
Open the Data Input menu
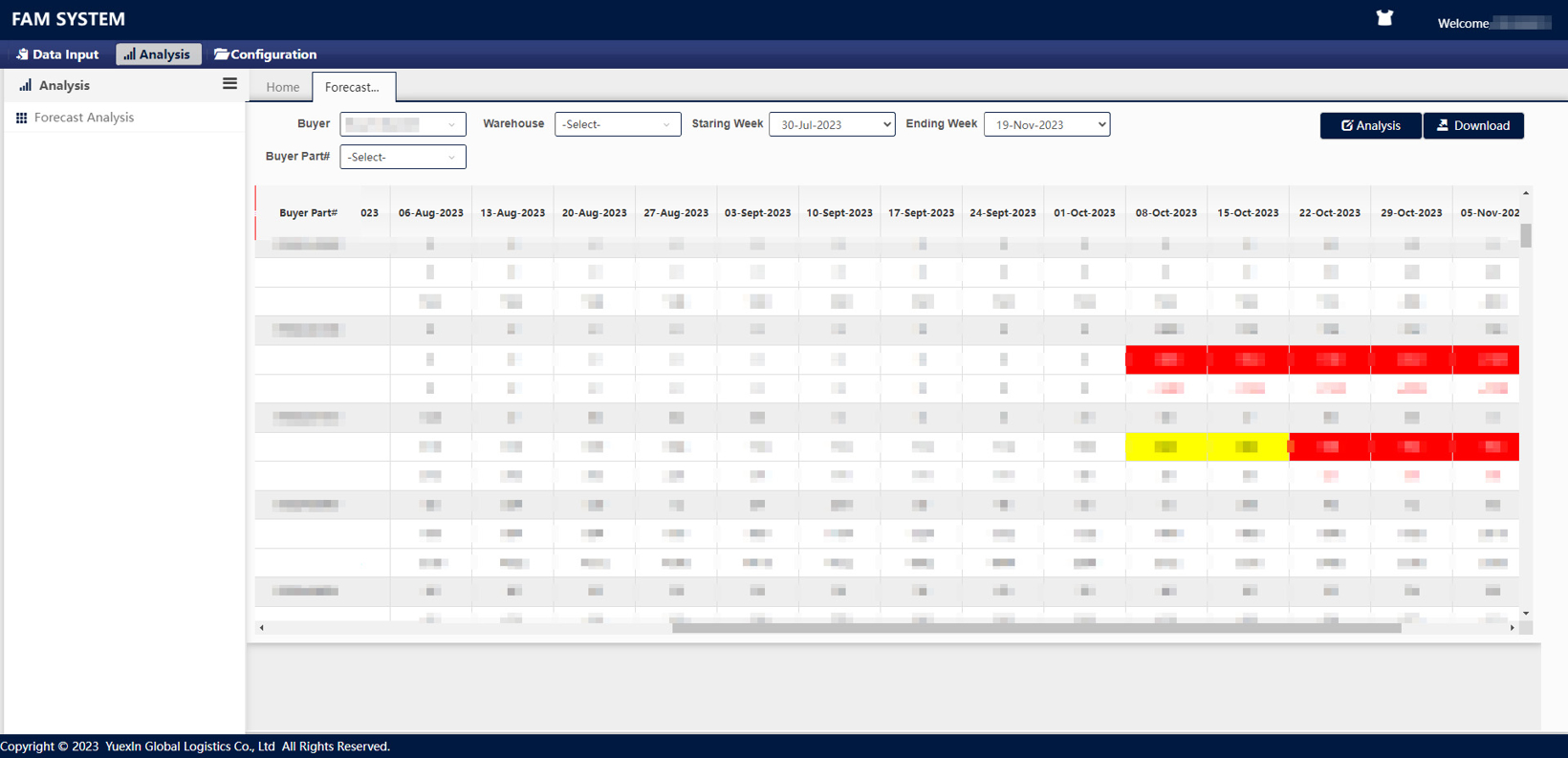click(57, 54)
